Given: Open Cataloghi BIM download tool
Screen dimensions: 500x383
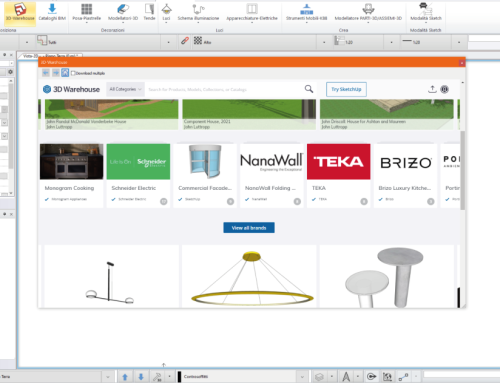Looking at the screenshot, I should pyautogui.click(x=52, y=12).
